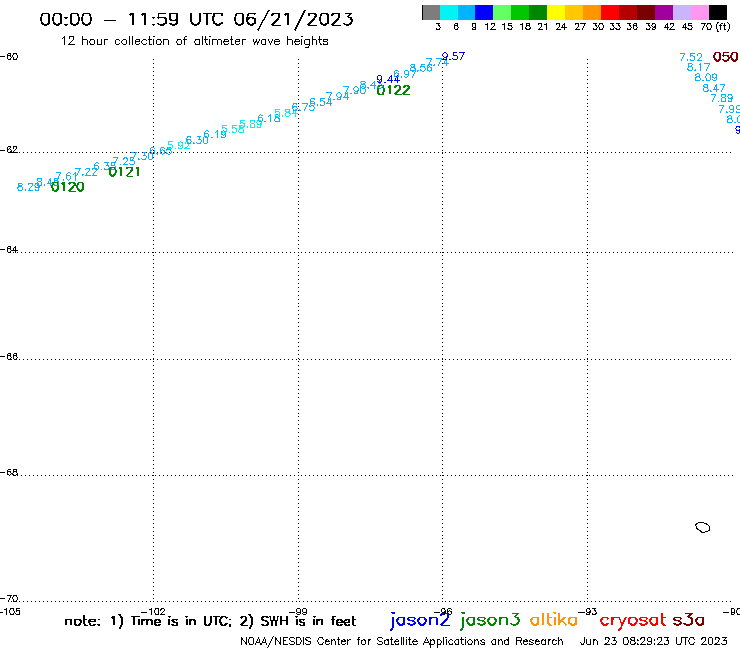Click the 7.25 wave height value
Screen dimensions: 740x650
click(x=124, y=161)
